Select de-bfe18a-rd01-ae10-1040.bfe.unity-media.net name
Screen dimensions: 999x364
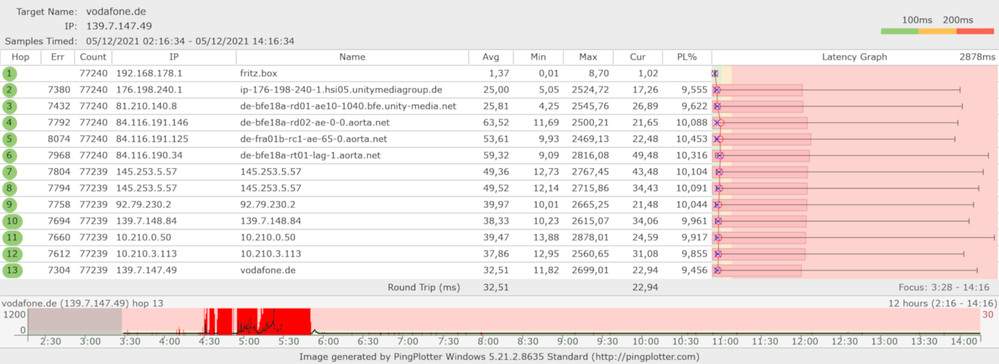click(349, 106)
